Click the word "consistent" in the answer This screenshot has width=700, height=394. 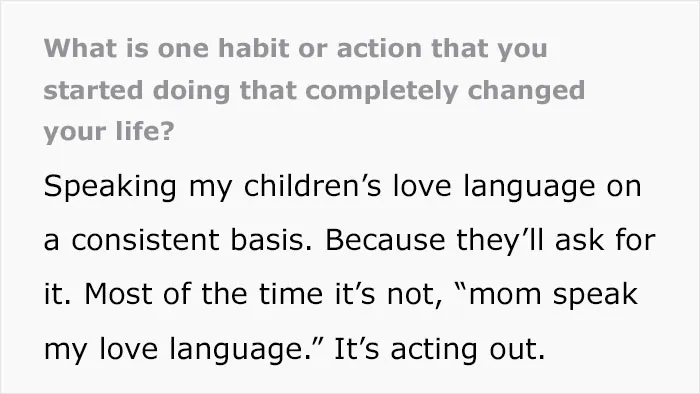[145, 240]
